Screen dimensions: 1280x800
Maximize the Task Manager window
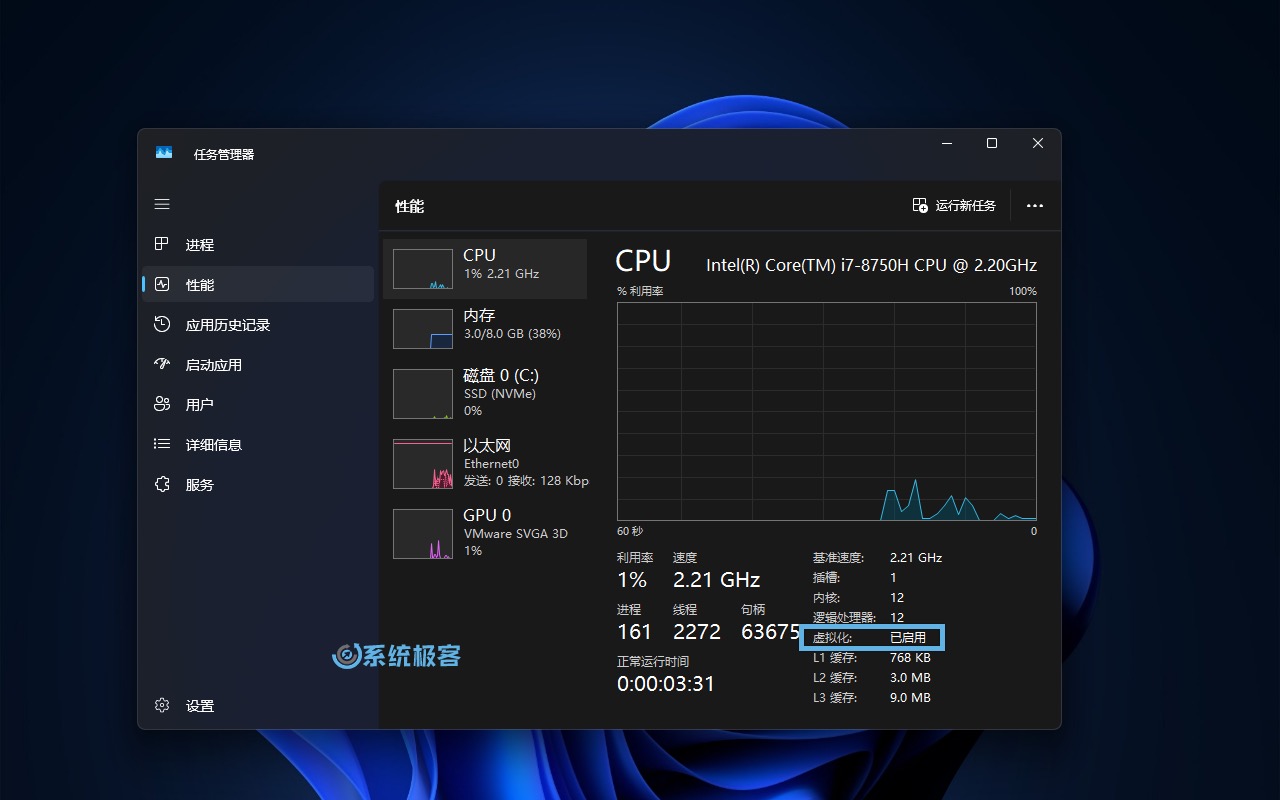pos(991,143)
